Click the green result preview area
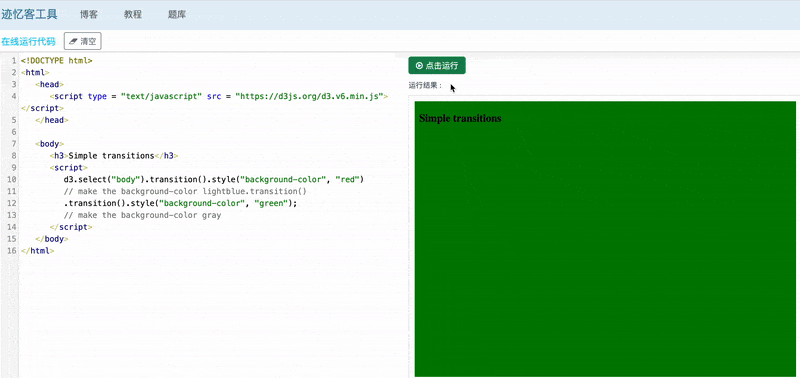The image size is (800, 378). 605,239
